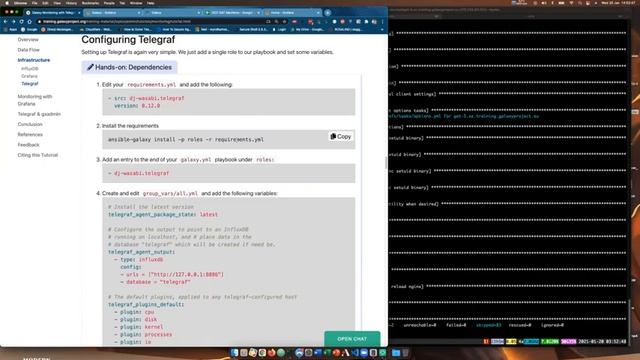Click the address bar URL
Viewport: 640px width, 360px height.
pos(116,22)
